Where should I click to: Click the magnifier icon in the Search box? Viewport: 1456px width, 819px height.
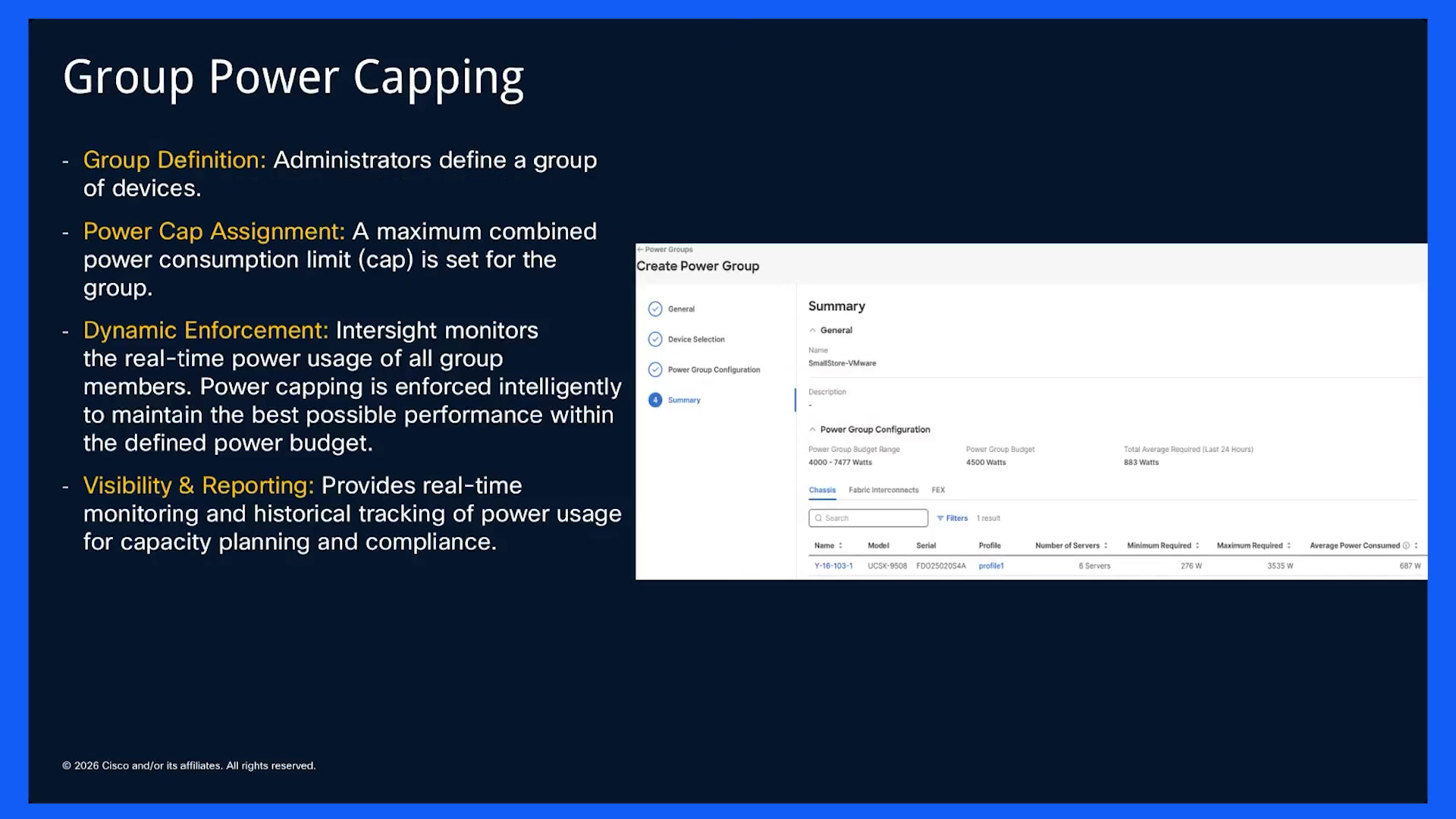tap(818, 518)
